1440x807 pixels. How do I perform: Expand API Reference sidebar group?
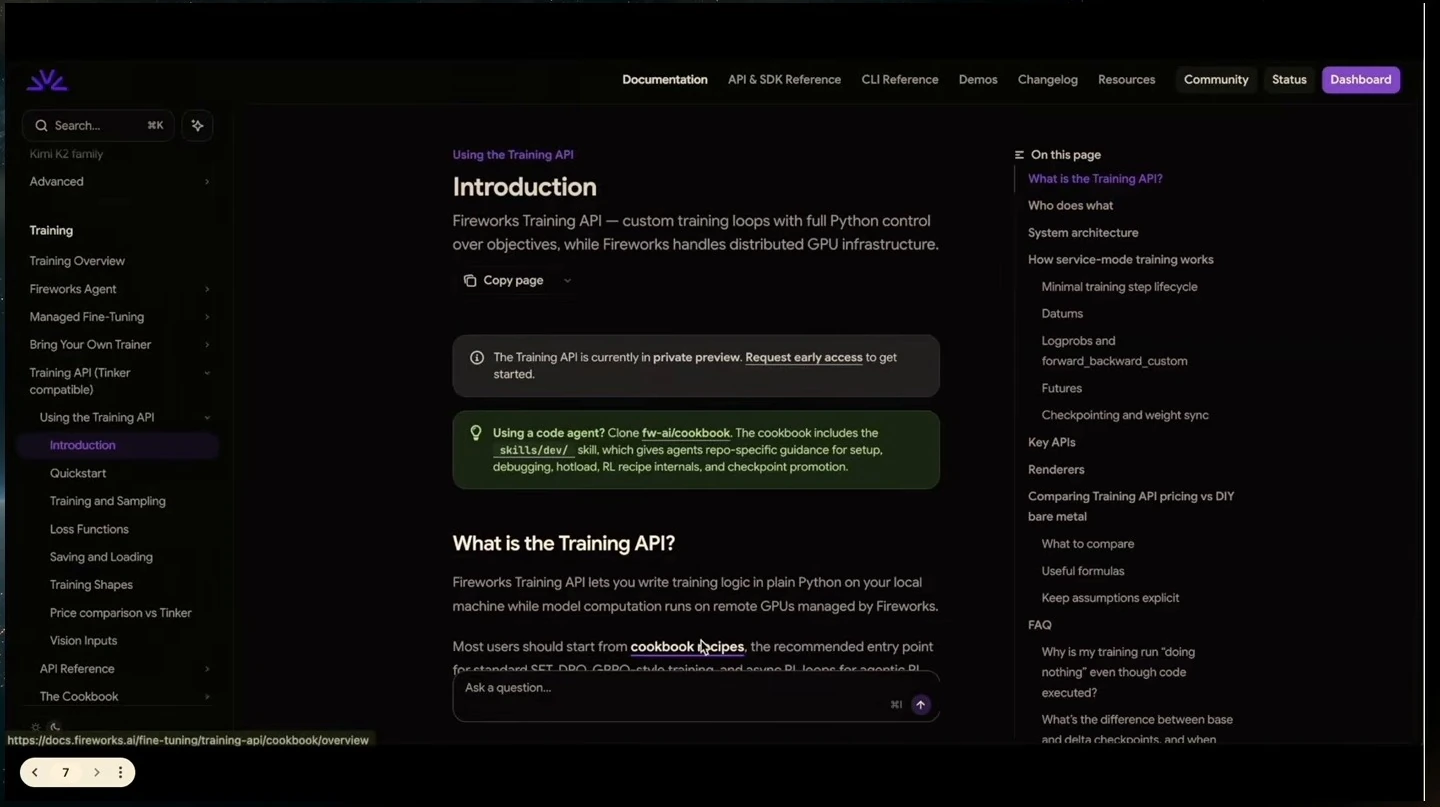pos(207,669)
